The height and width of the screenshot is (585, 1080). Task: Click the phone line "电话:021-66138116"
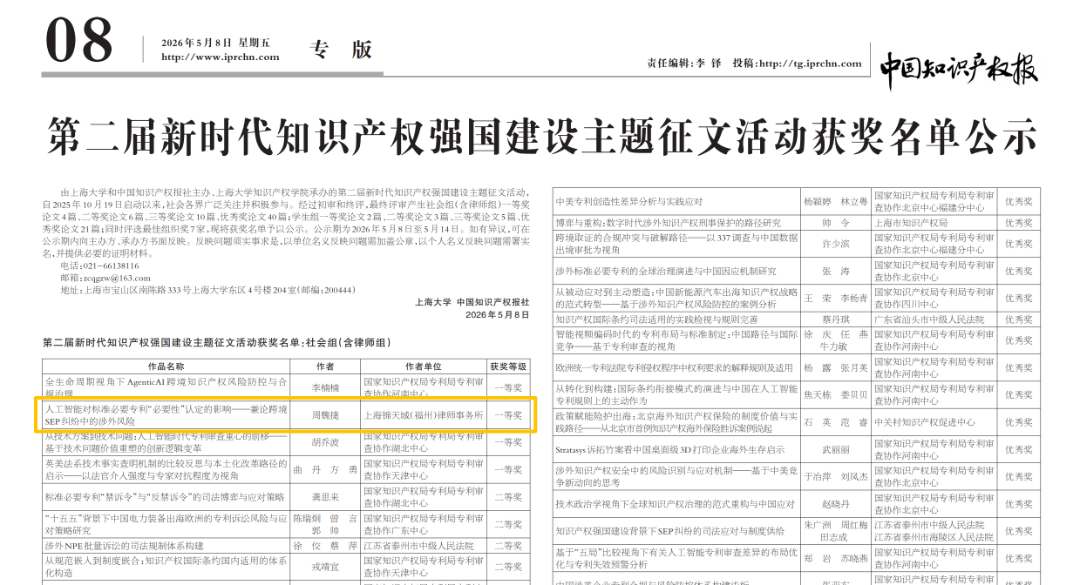tap(99, 265)
